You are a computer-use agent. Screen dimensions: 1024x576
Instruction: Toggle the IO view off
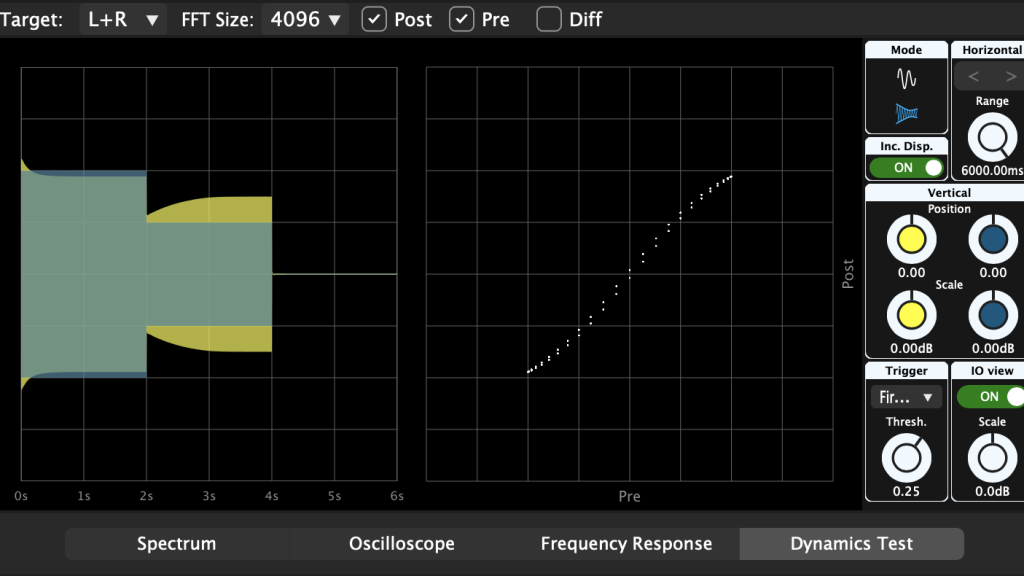pos(990,396)
